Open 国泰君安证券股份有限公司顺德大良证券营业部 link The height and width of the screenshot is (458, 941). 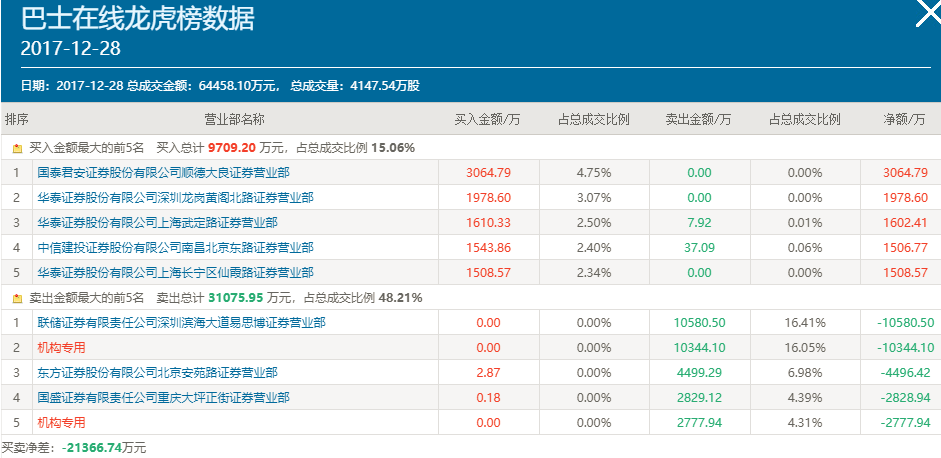(163, 173)
